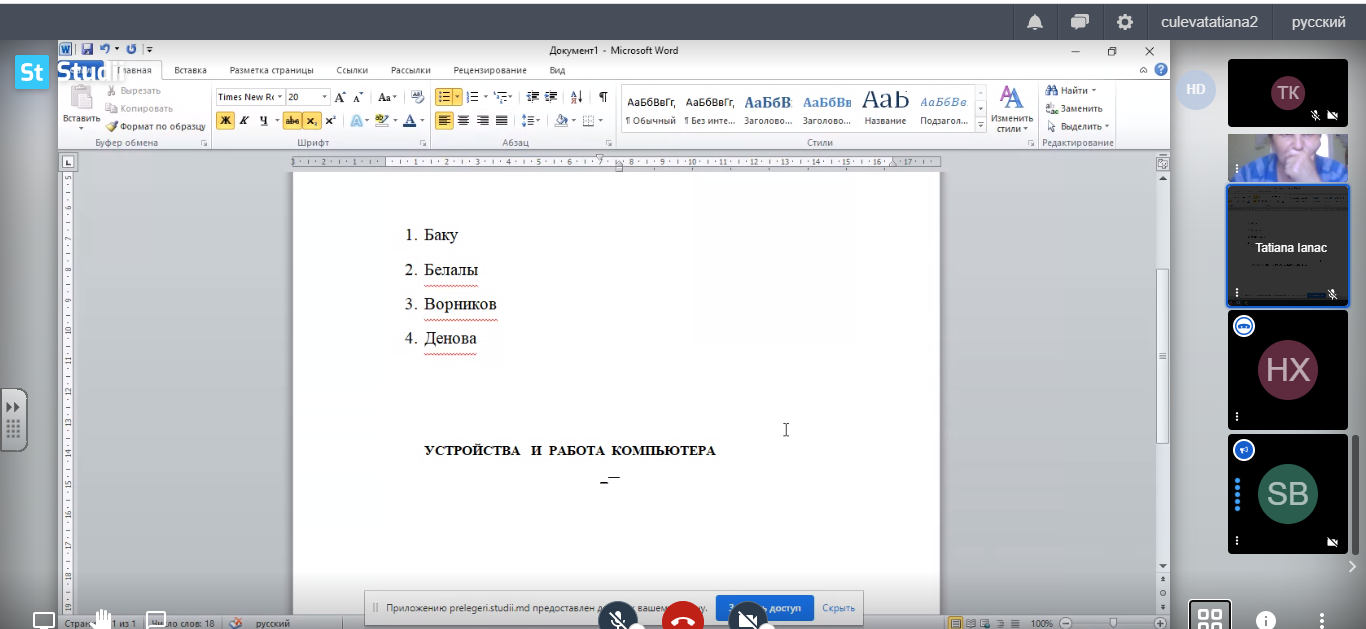This screenshot has width=1366, height=629.
Task: Toggle strikethrough abc formatting
Action: (x=292, y=121)
